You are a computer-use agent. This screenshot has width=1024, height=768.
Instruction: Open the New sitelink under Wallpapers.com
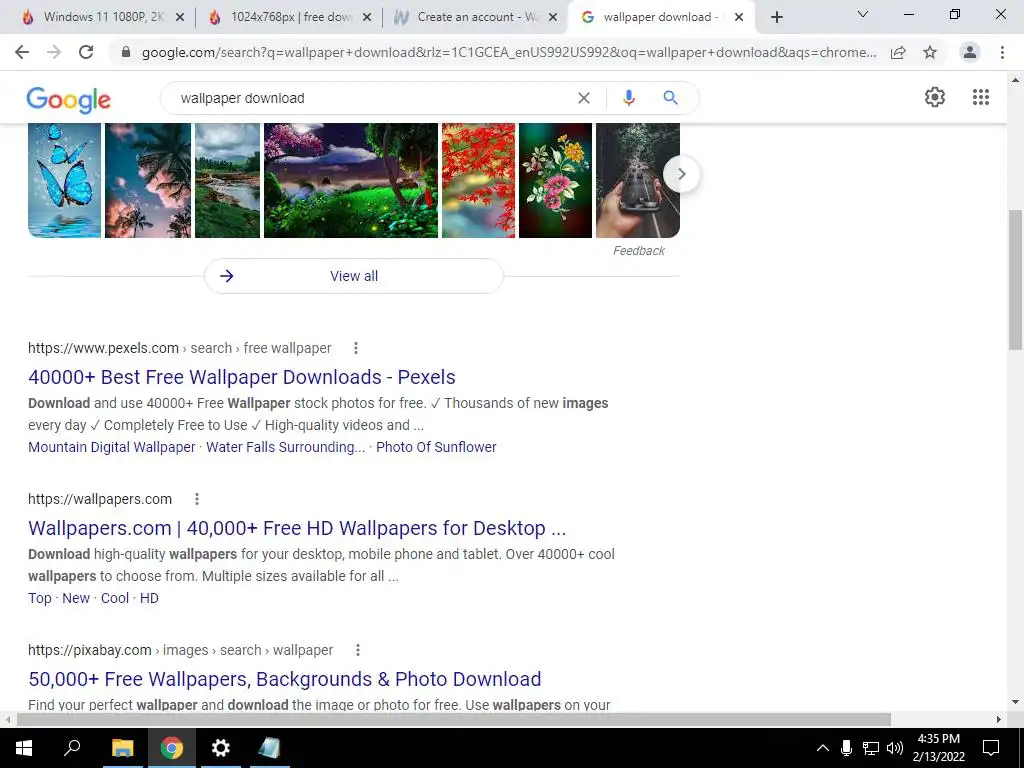76,598
